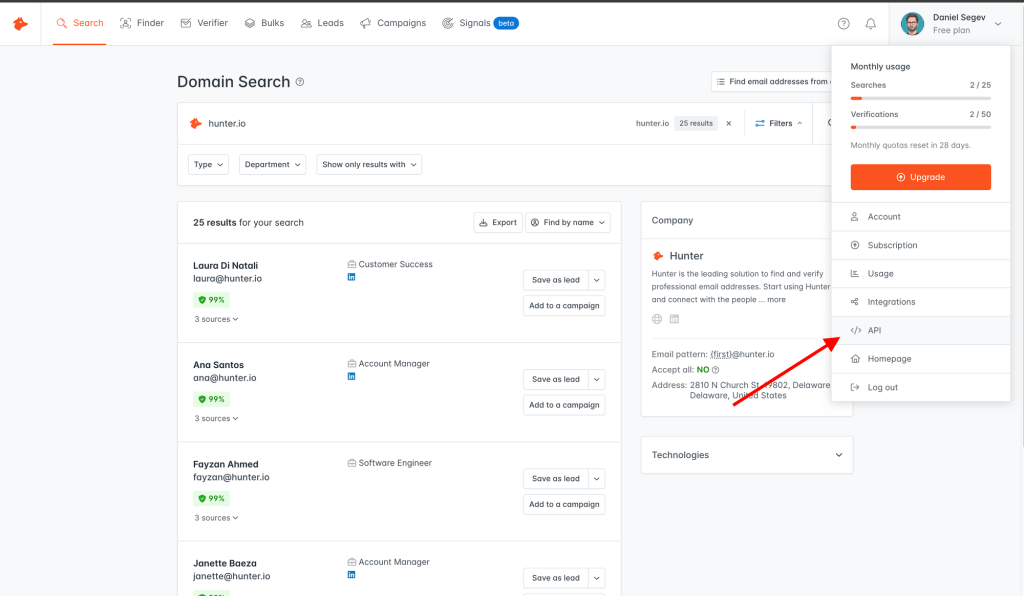
Task: Open the help question-mark icon in the top bar
Action: coord(843,23)
